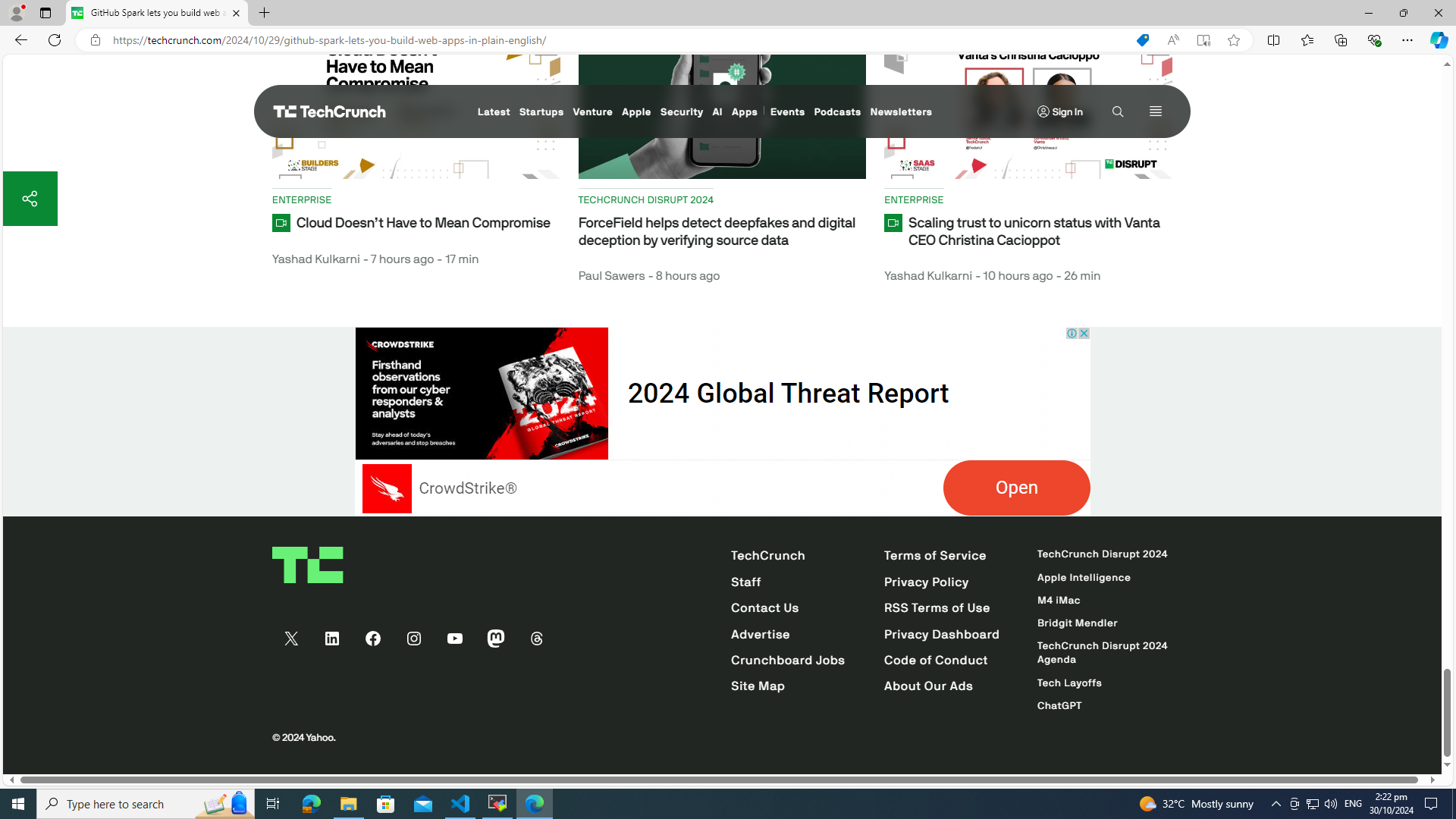Screen dimensions: 1456x819
Task: Open ForceField deepfakes article headline
Action: [x=717, y=231]
